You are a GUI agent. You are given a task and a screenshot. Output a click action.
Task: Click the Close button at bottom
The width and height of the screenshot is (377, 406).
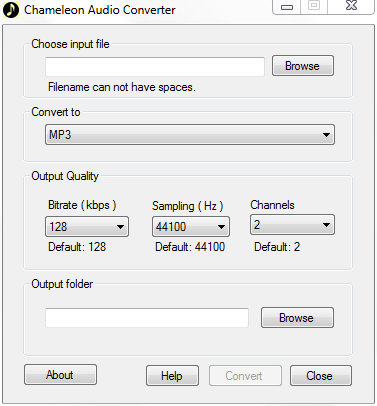(320, 376)
